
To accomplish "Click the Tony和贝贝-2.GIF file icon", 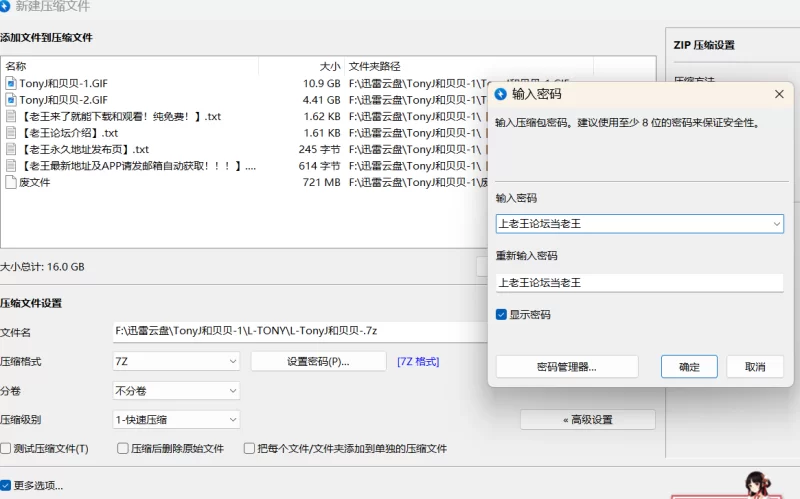I will coord(11,100).
